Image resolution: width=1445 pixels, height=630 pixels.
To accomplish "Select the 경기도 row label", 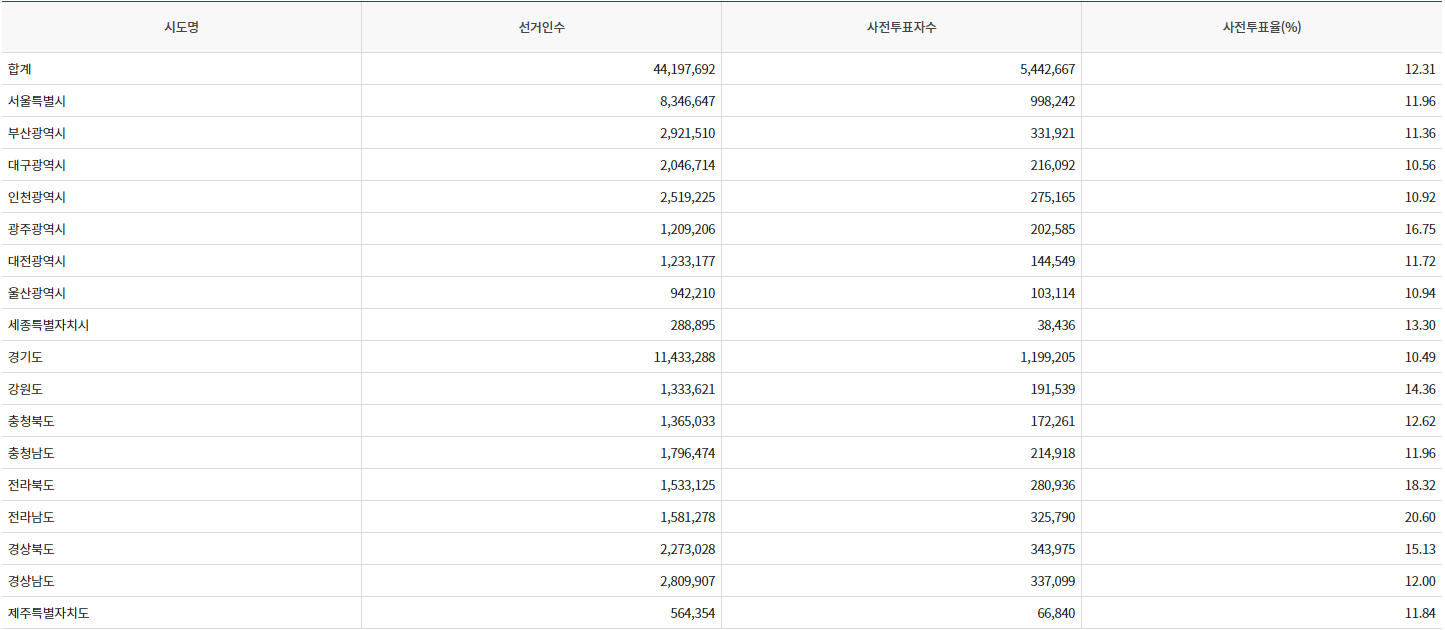I will [26, 357].
